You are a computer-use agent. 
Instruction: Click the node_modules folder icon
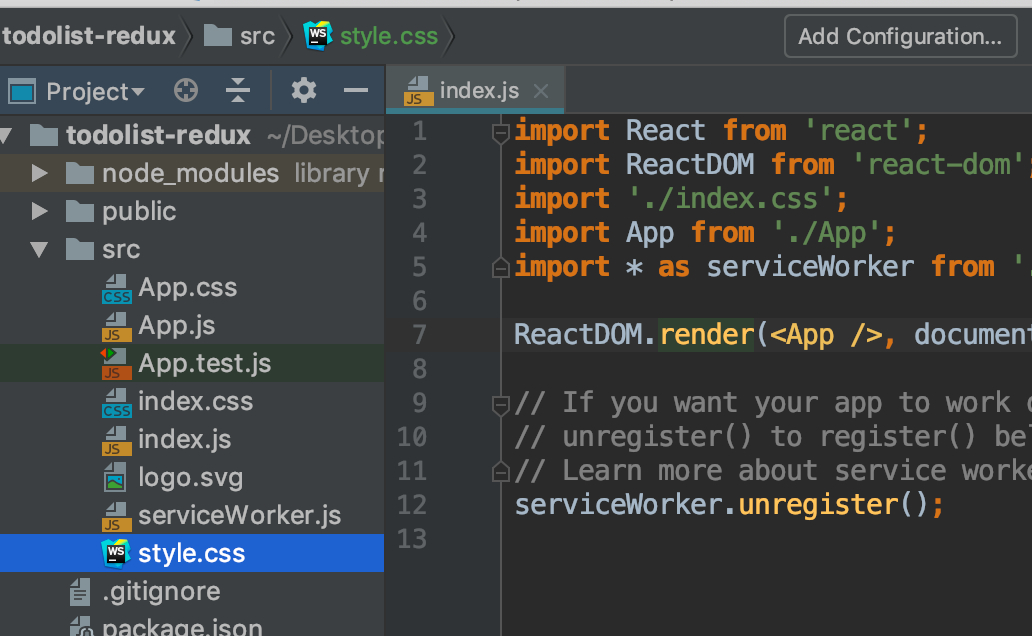pos(80,173)
